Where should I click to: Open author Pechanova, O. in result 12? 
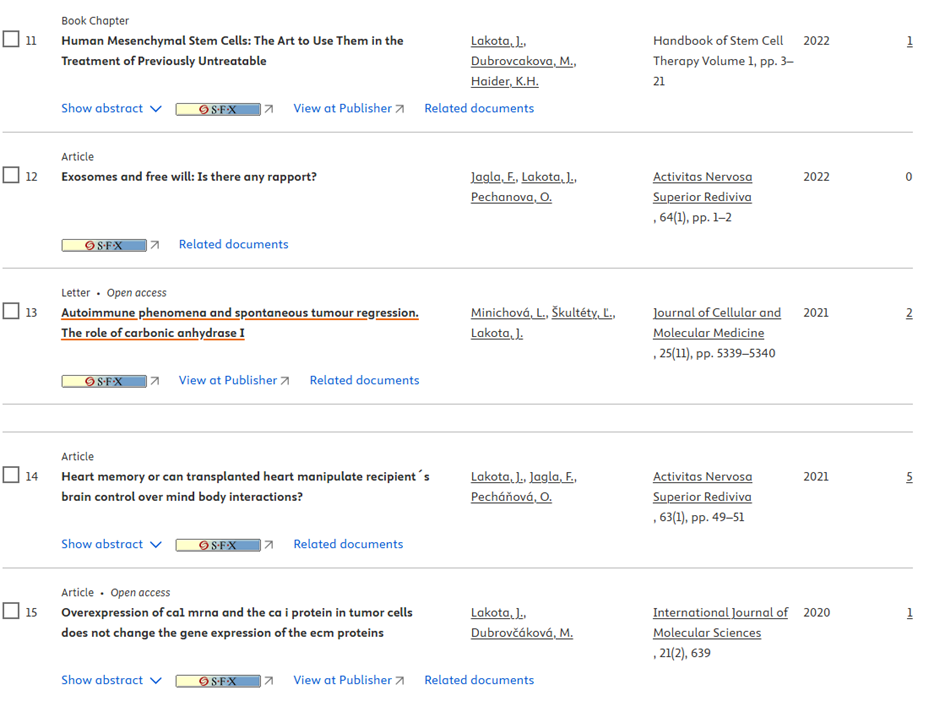coord(511,197)
